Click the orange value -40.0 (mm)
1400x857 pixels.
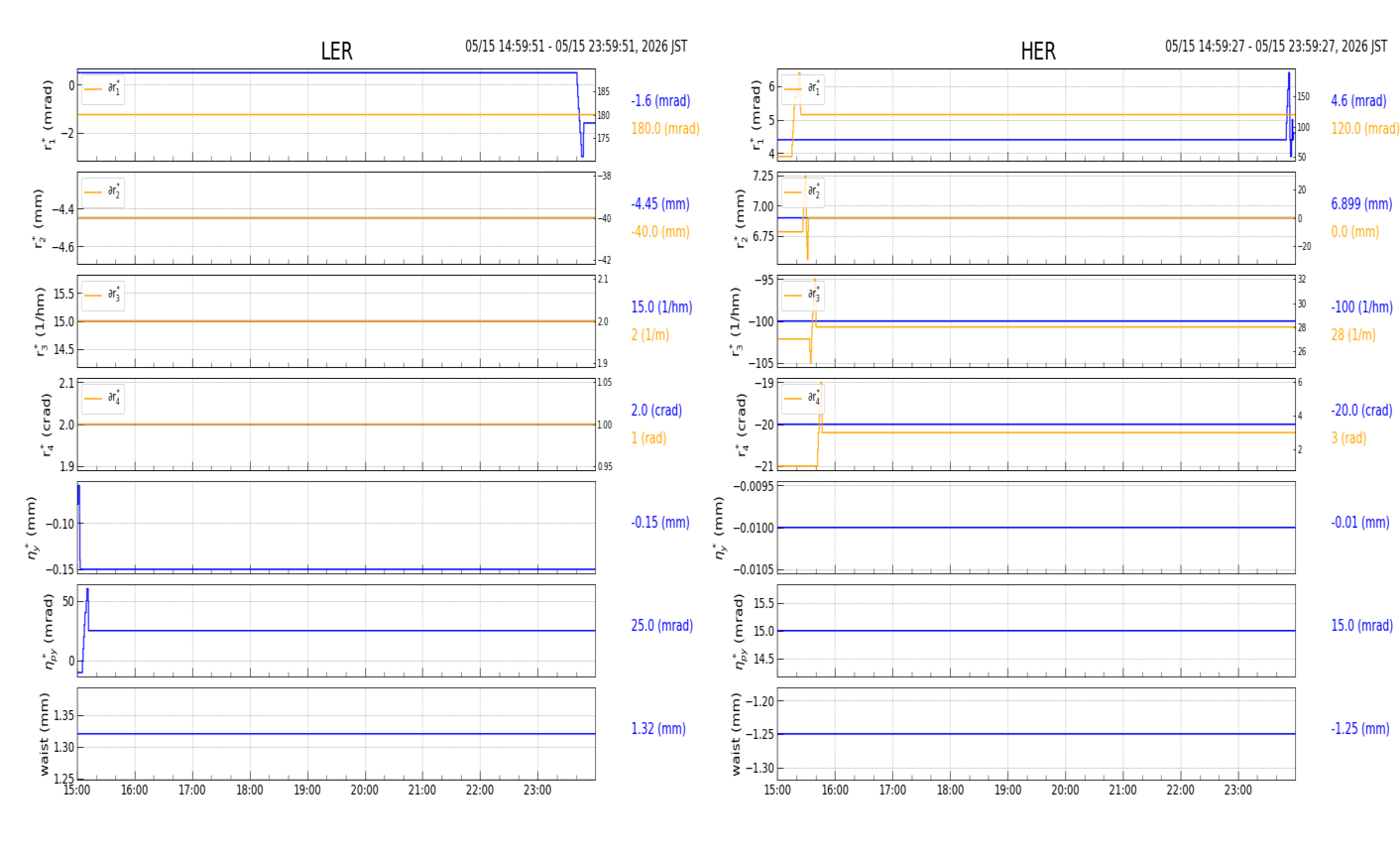coord(660,232)
